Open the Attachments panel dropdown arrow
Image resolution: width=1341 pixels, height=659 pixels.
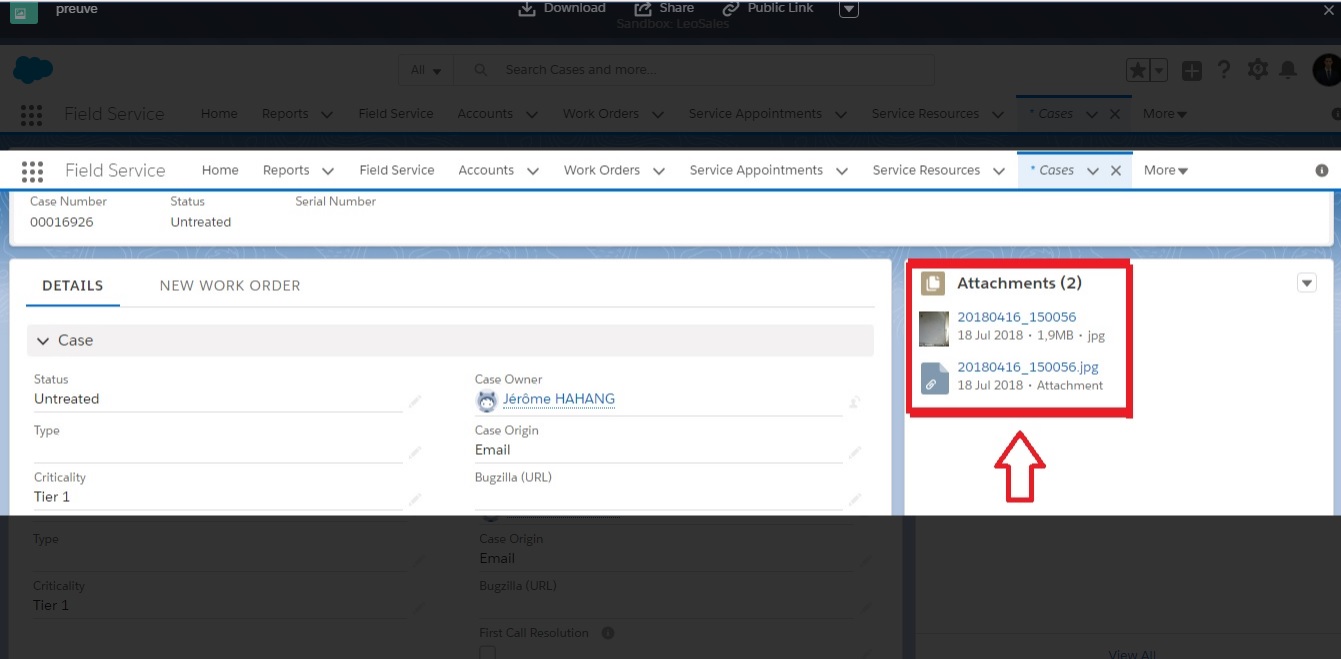click(x=1306, y=283)
